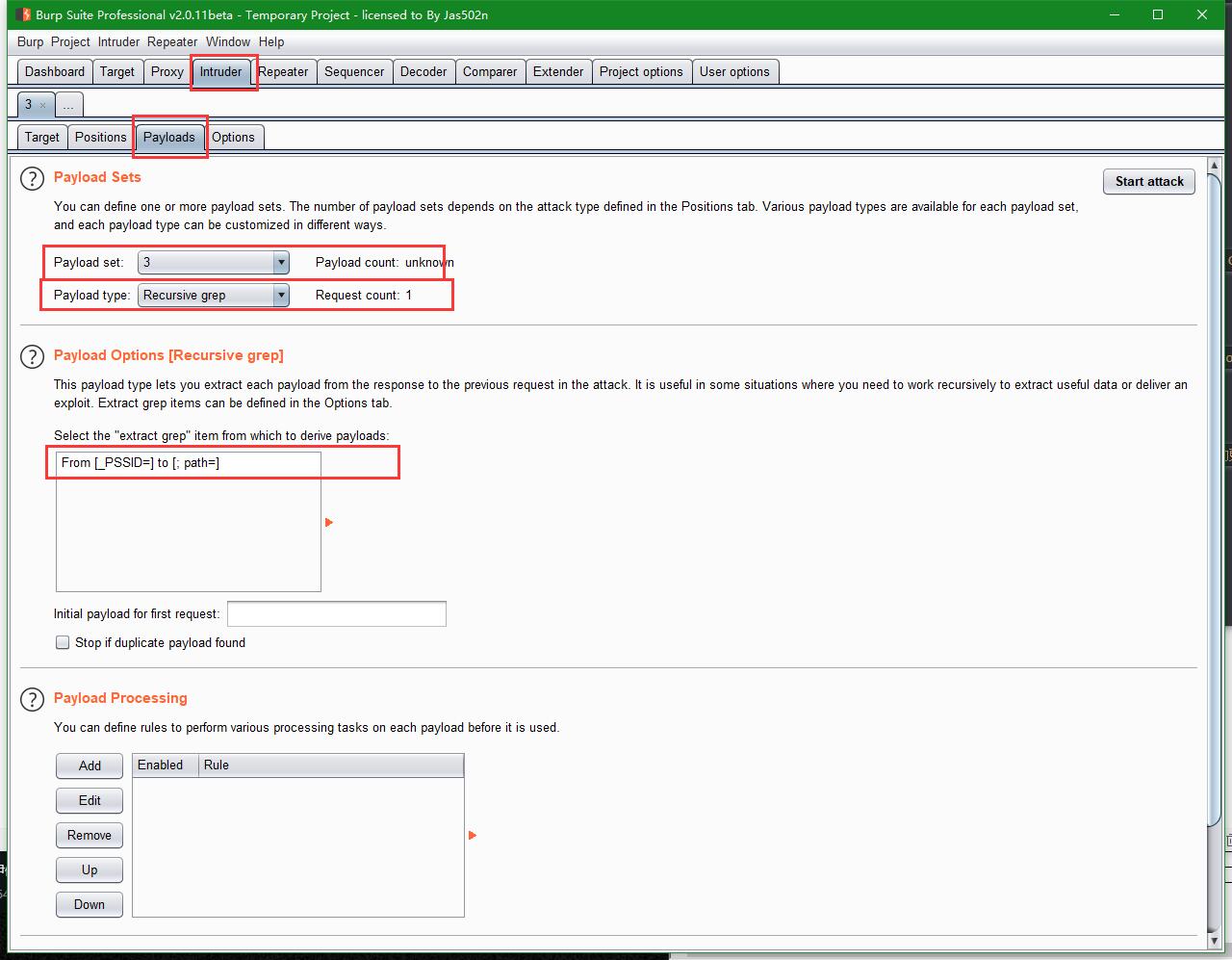This screenshot has height=960, width=1232.
Task: Click the Payload Sets help icon
Action: point(32,178)
